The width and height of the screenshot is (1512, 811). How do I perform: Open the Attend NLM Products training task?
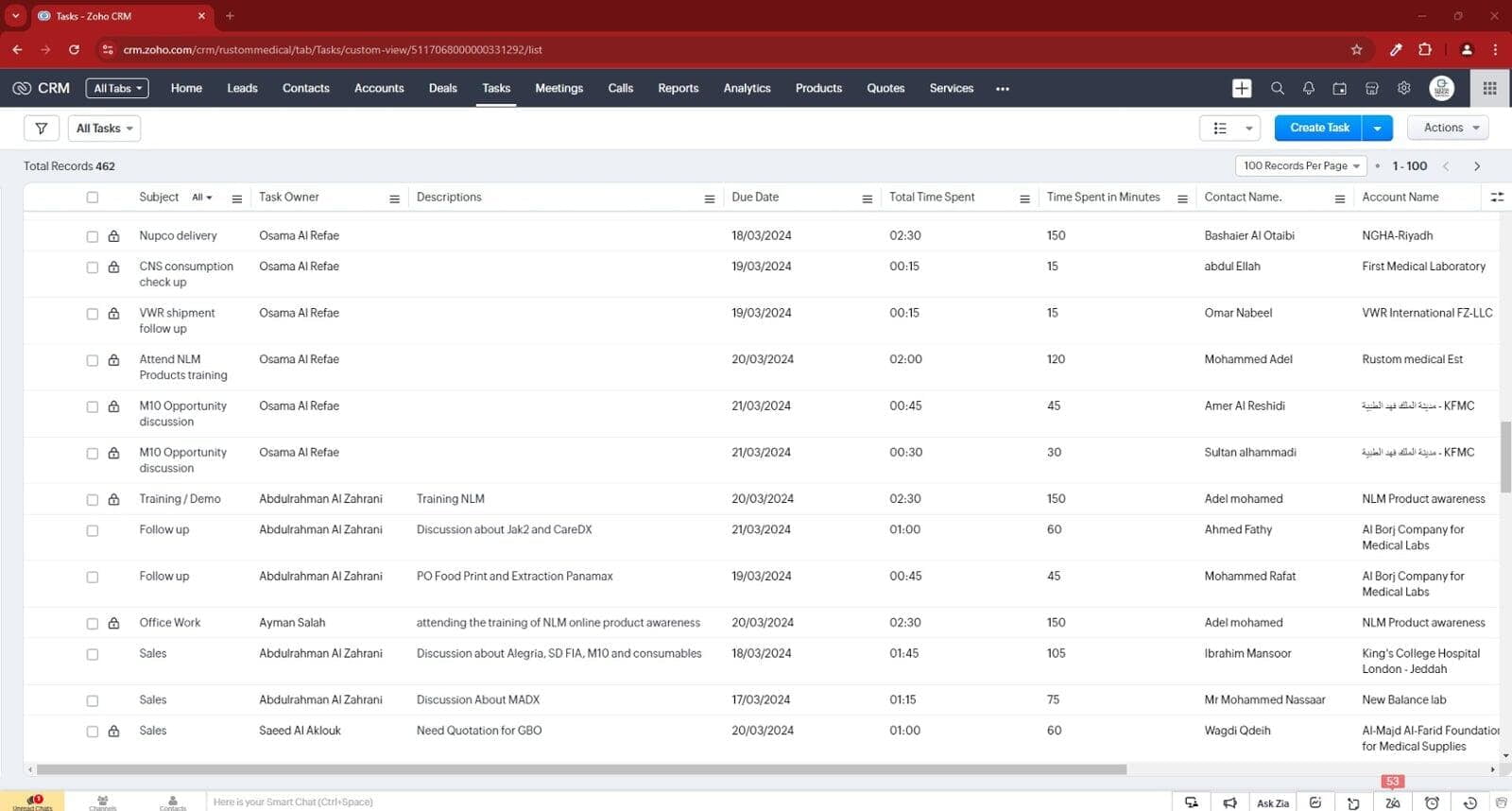coord(183,367)
